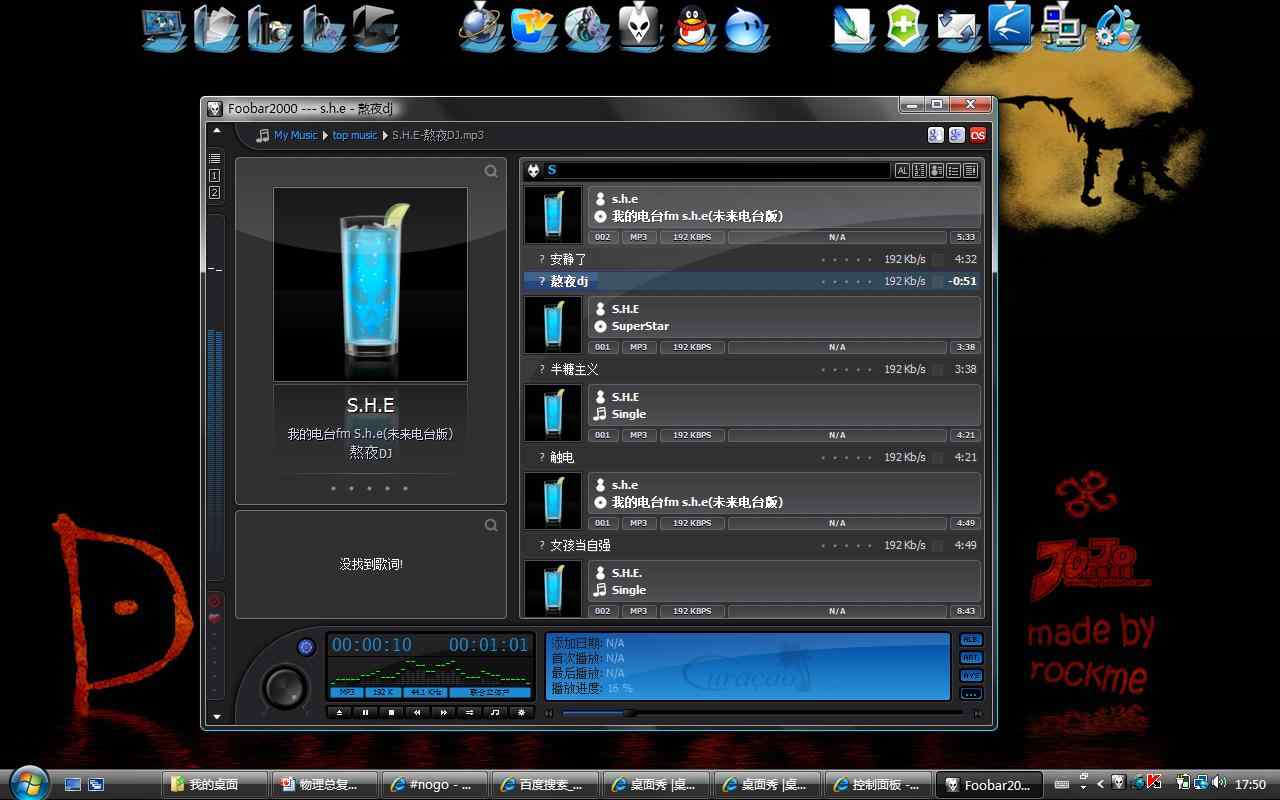Image resolution: width=1280 pixels, height=800 pixels.
Task: Click the SuperStar album header
Action: coord(785,317)
